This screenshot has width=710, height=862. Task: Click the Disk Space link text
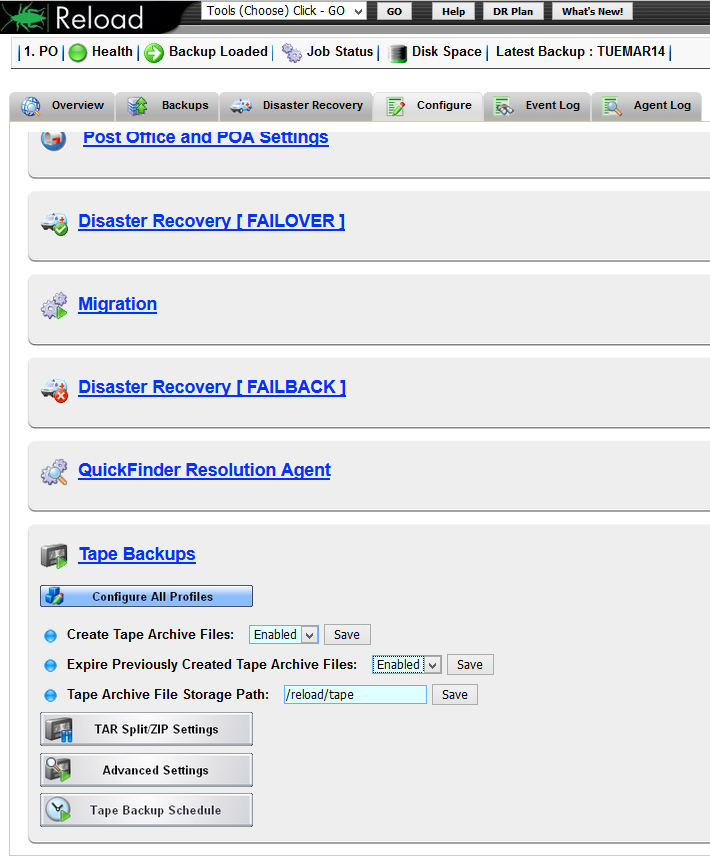(x=447, y=52)
